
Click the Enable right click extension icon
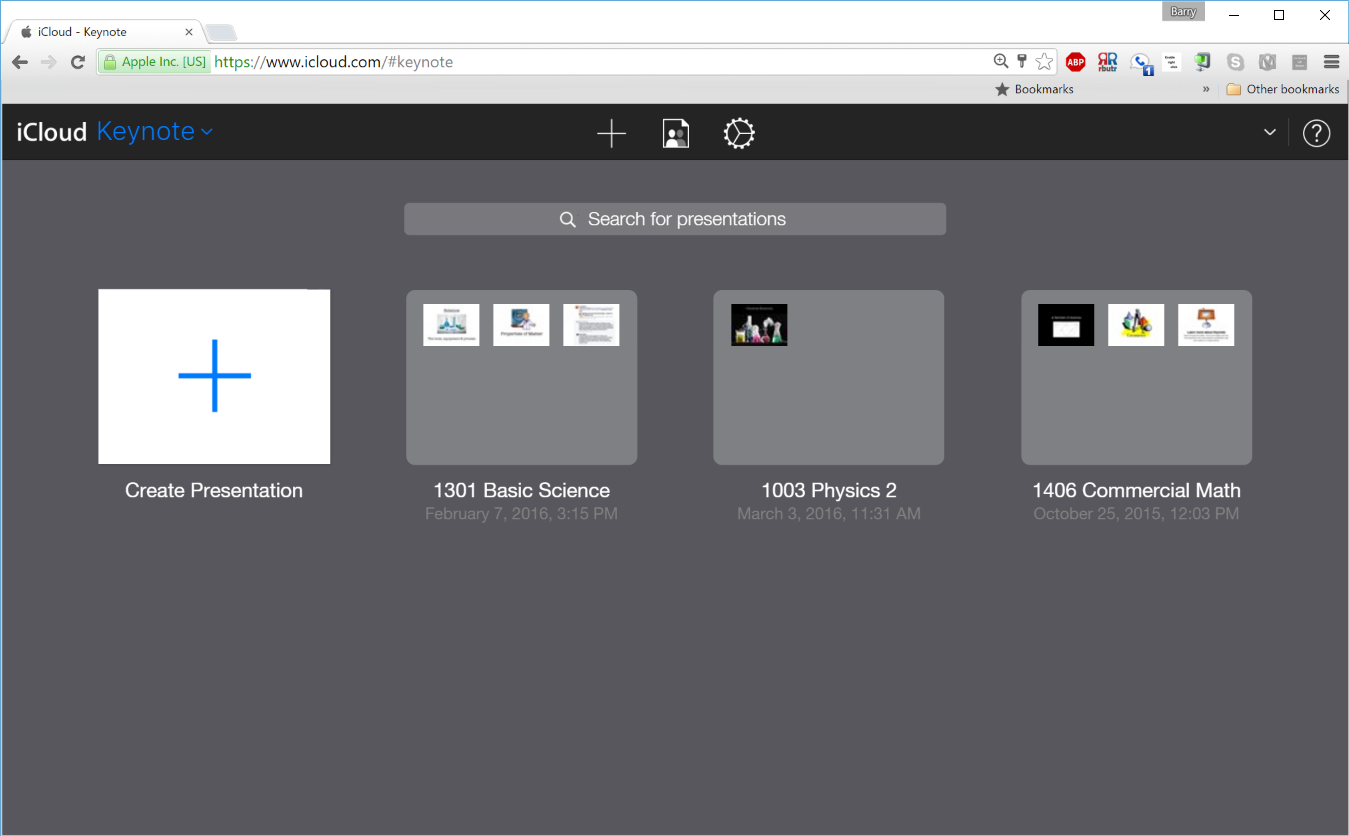click(x=1171, y=62)
